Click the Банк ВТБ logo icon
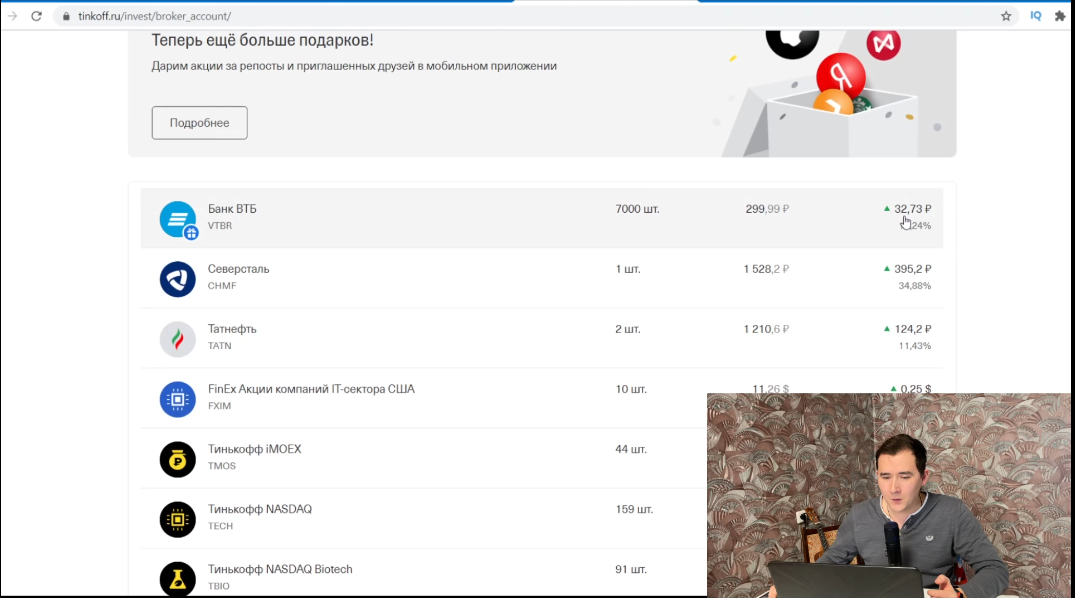This screenshot has width=1075, height=598. (x=178, y=219)
